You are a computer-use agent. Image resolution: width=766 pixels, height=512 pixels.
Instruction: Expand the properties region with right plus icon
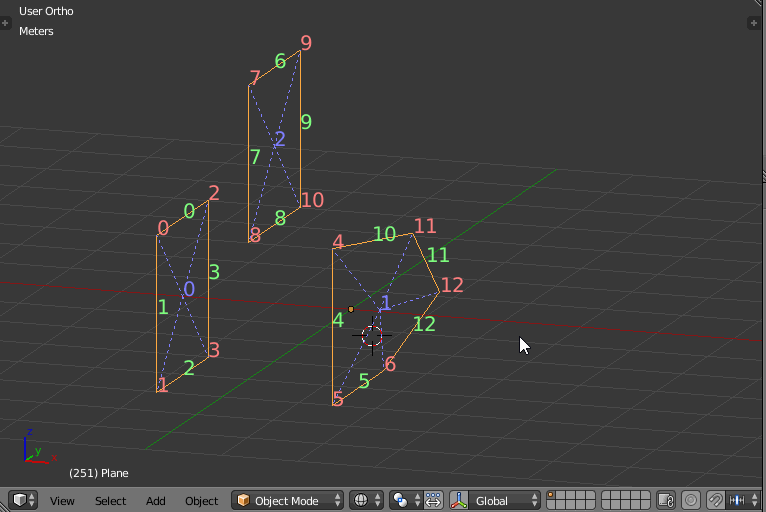tap(754, 22)
